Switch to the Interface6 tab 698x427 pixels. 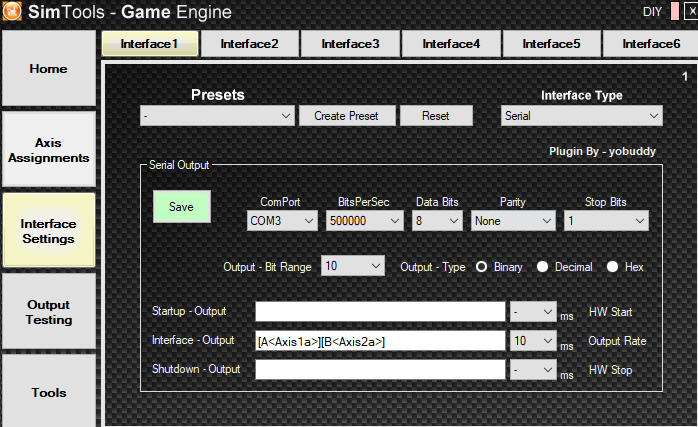650,44
